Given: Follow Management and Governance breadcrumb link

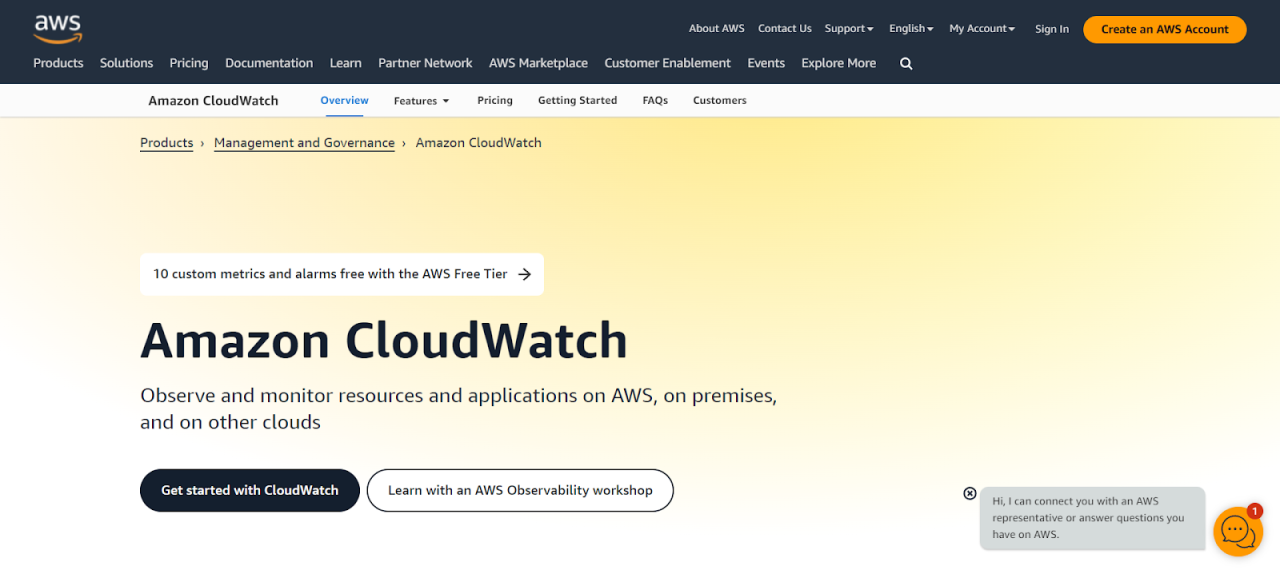Looking at the screenshot, I should [x=304, y=143].
